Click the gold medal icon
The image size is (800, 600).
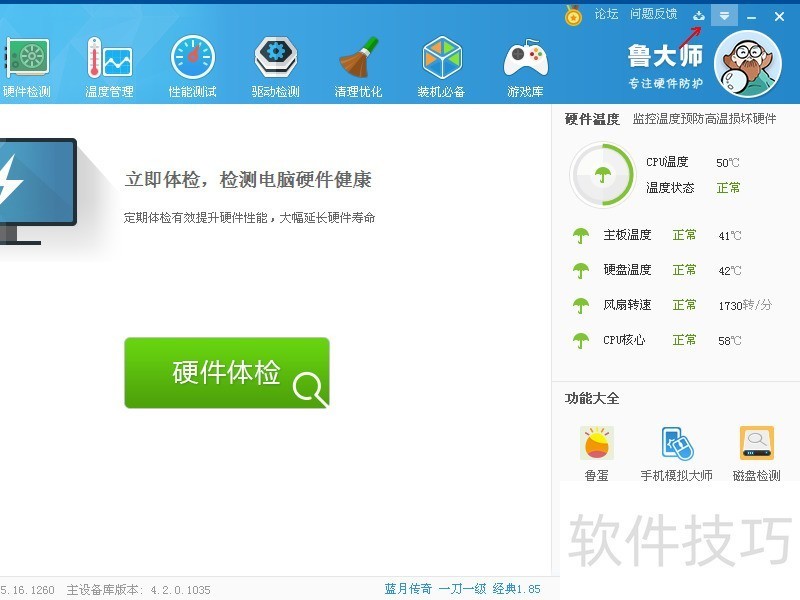(x=573, y=15)
